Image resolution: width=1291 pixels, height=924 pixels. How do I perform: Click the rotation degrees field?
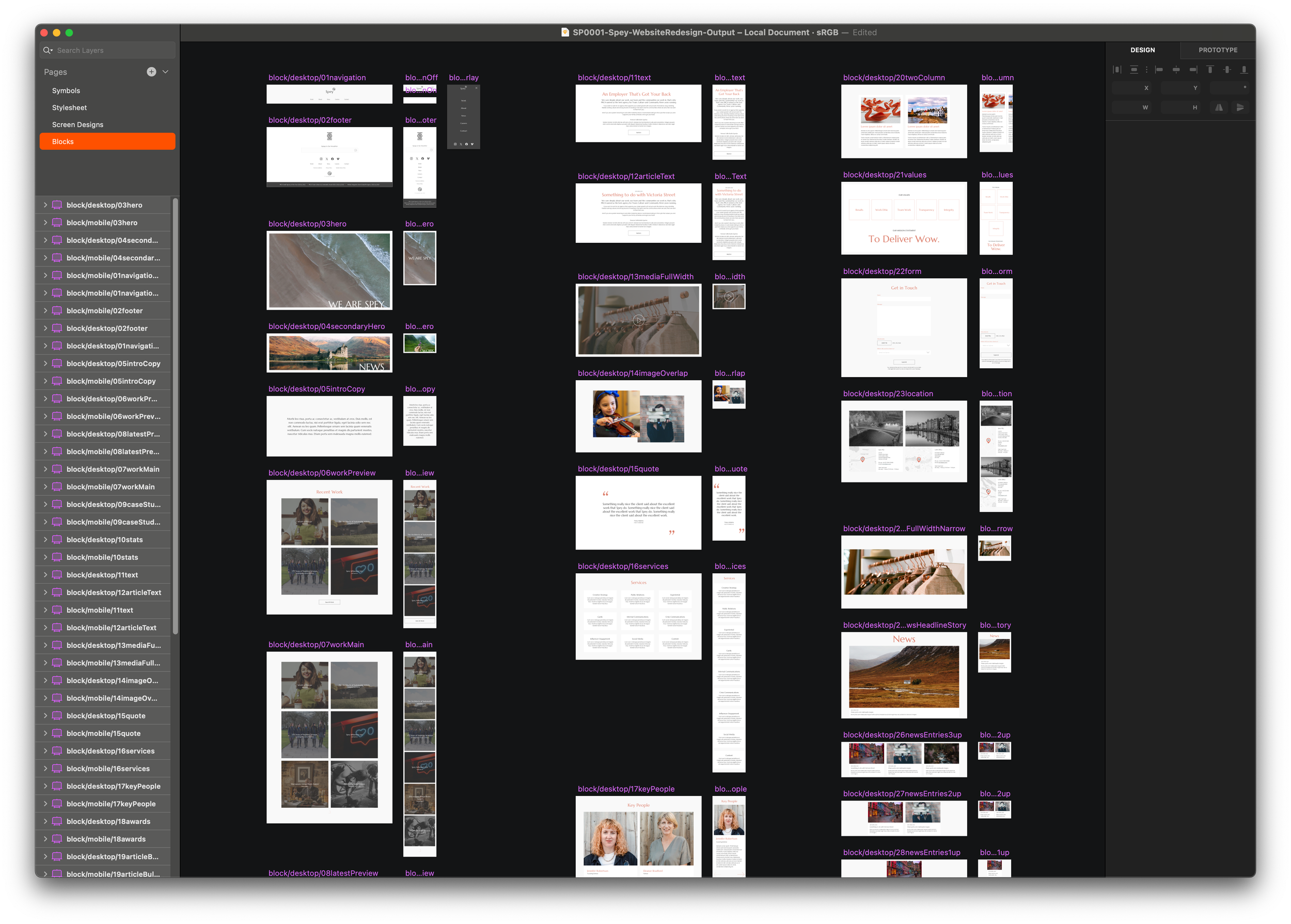[1229, 88]
